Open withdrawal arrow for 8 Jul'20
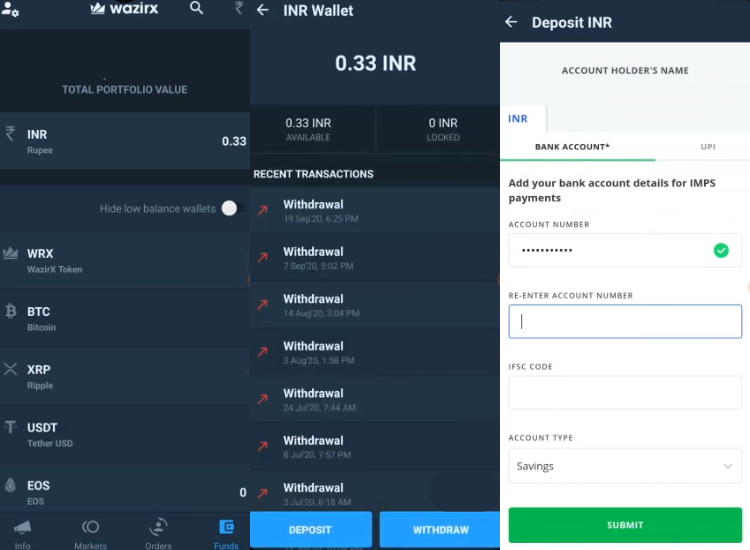 pos(263,446)
